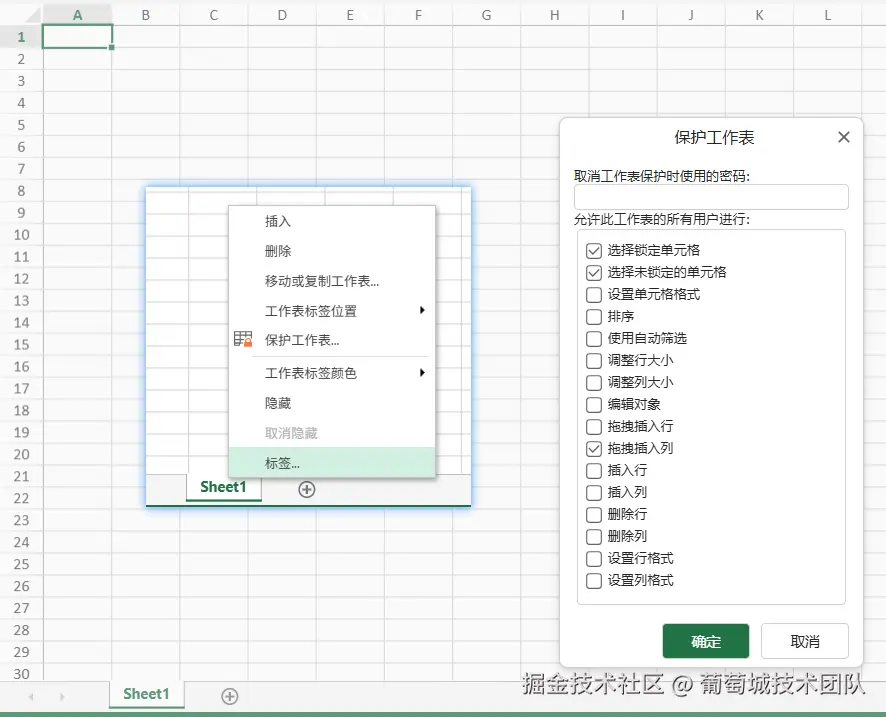This screenshot has width=886, height=717.
Task: Enable 使用自动筛选 checkbox
Action: [594, 338]
